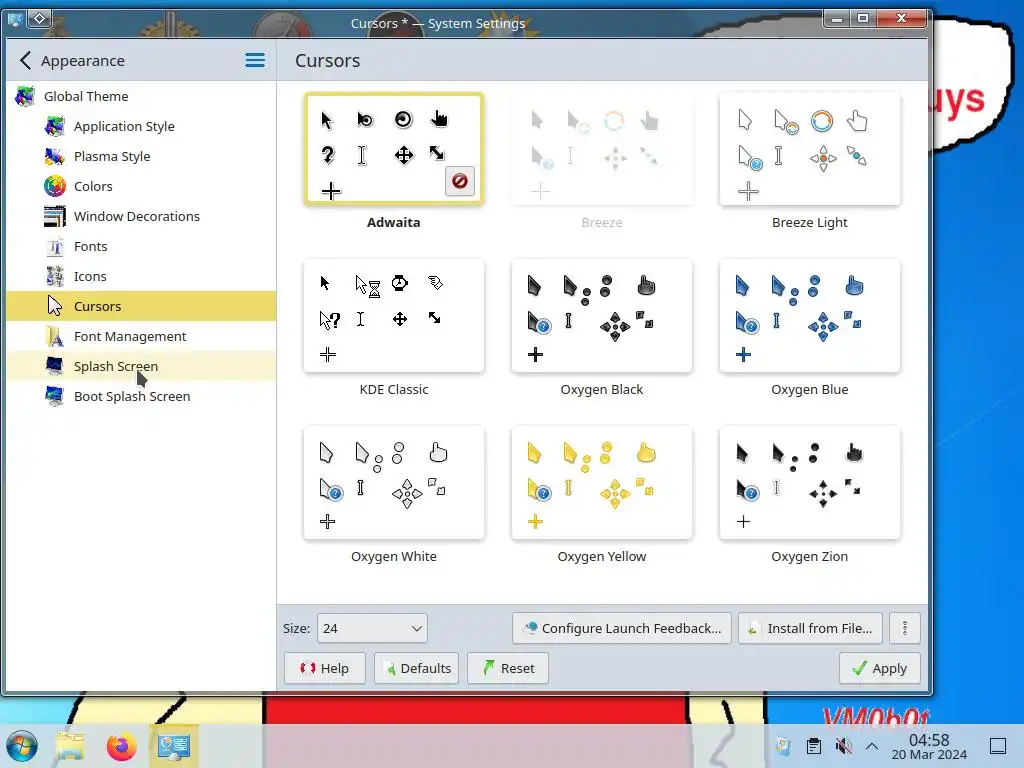Click the Icons sidebar icon
The height and width of the screenshot is (768, 1024).
[x=55, y=276]
